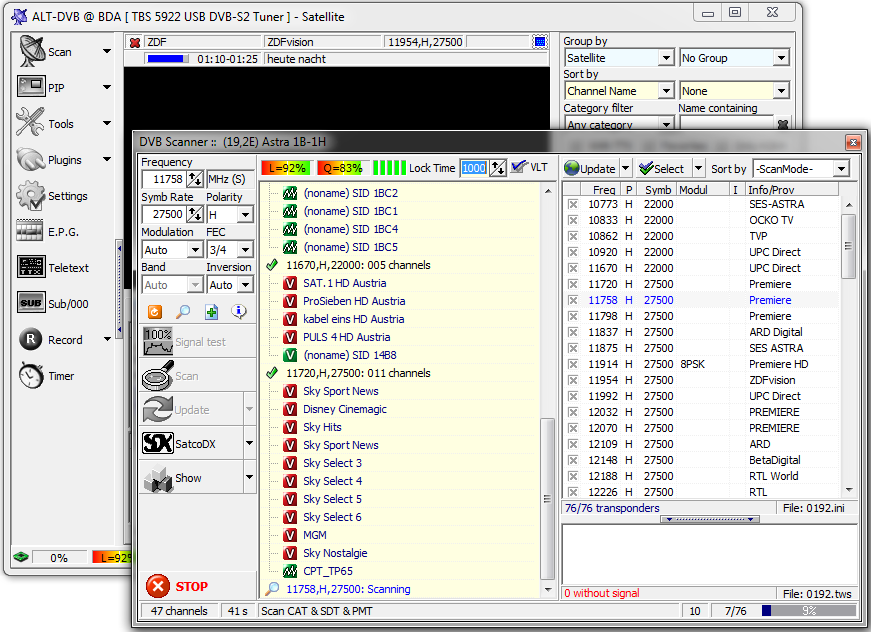Click the Frequency 11758 input field

click(x=163, y=179)
